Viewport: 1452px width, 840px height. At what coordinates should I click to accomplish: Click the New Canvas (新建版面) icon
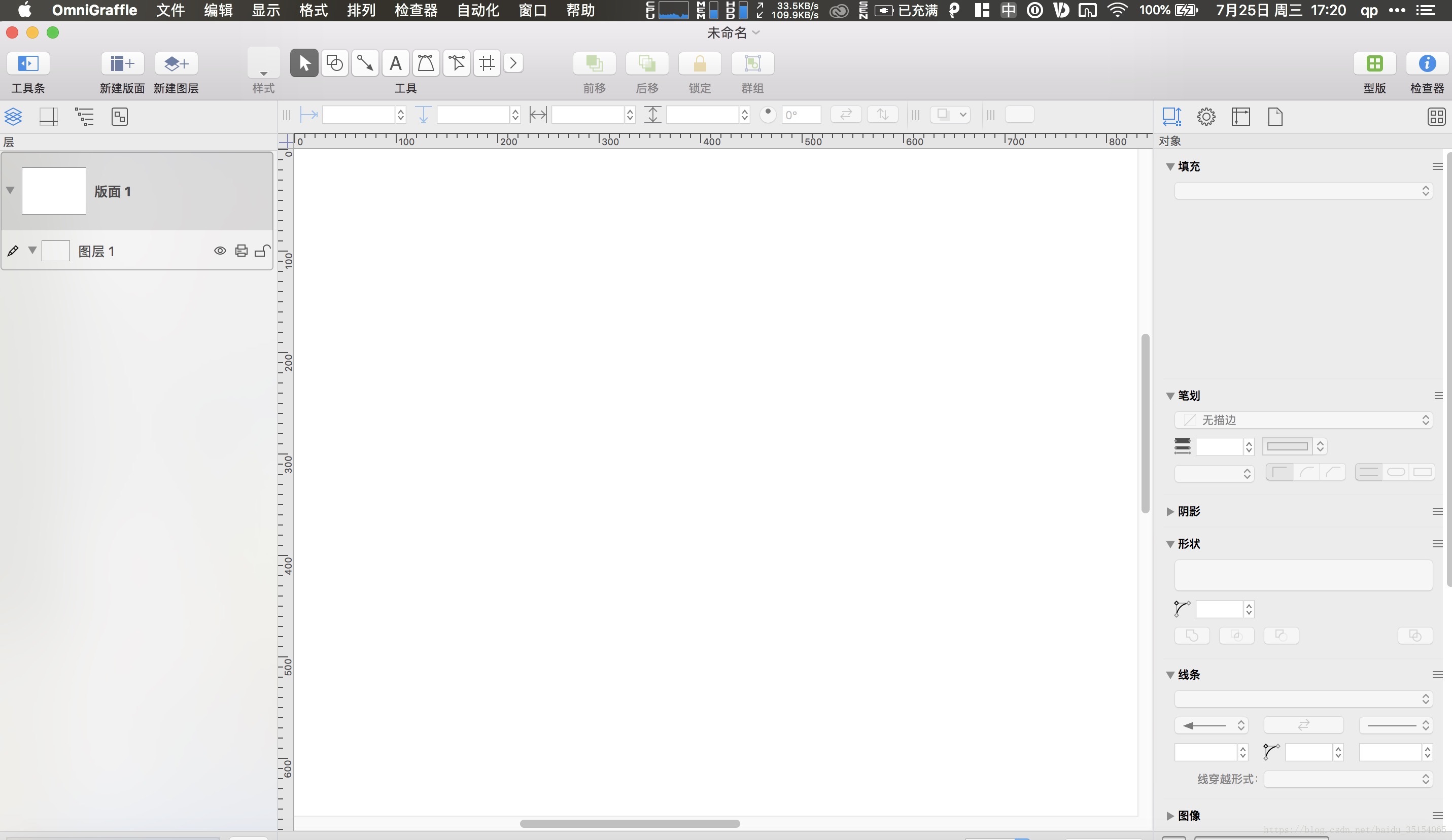click(x=122, y=63)
